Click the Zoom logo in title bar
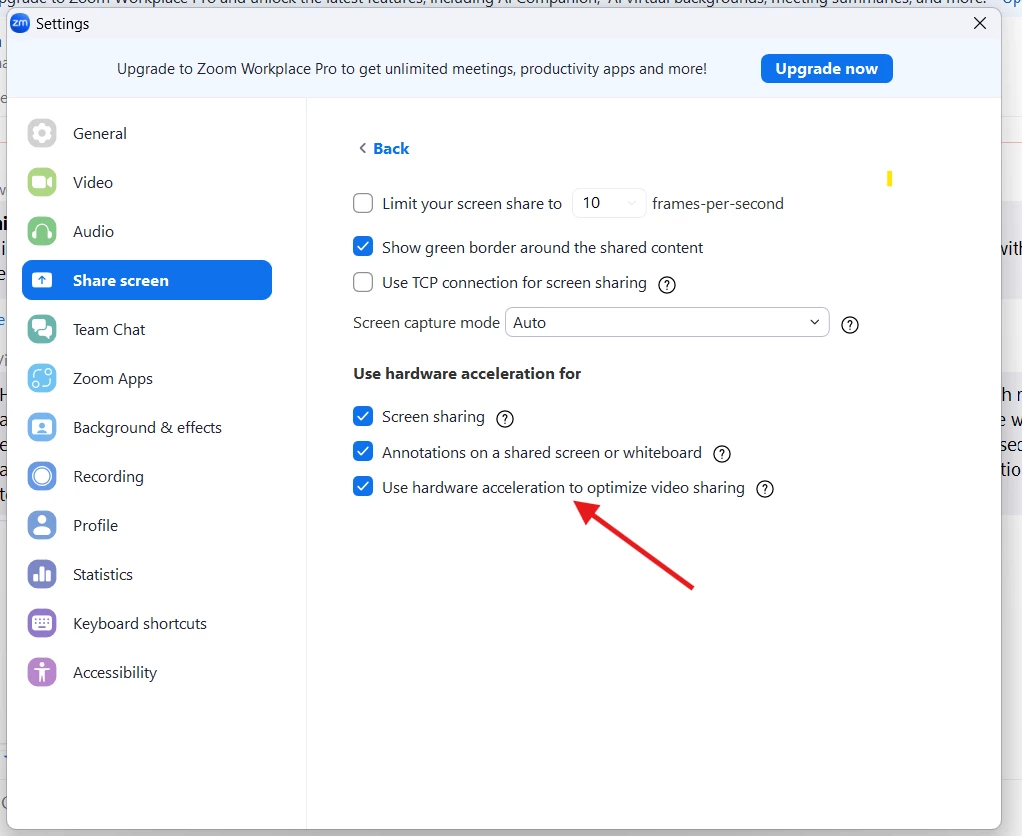 20,23
